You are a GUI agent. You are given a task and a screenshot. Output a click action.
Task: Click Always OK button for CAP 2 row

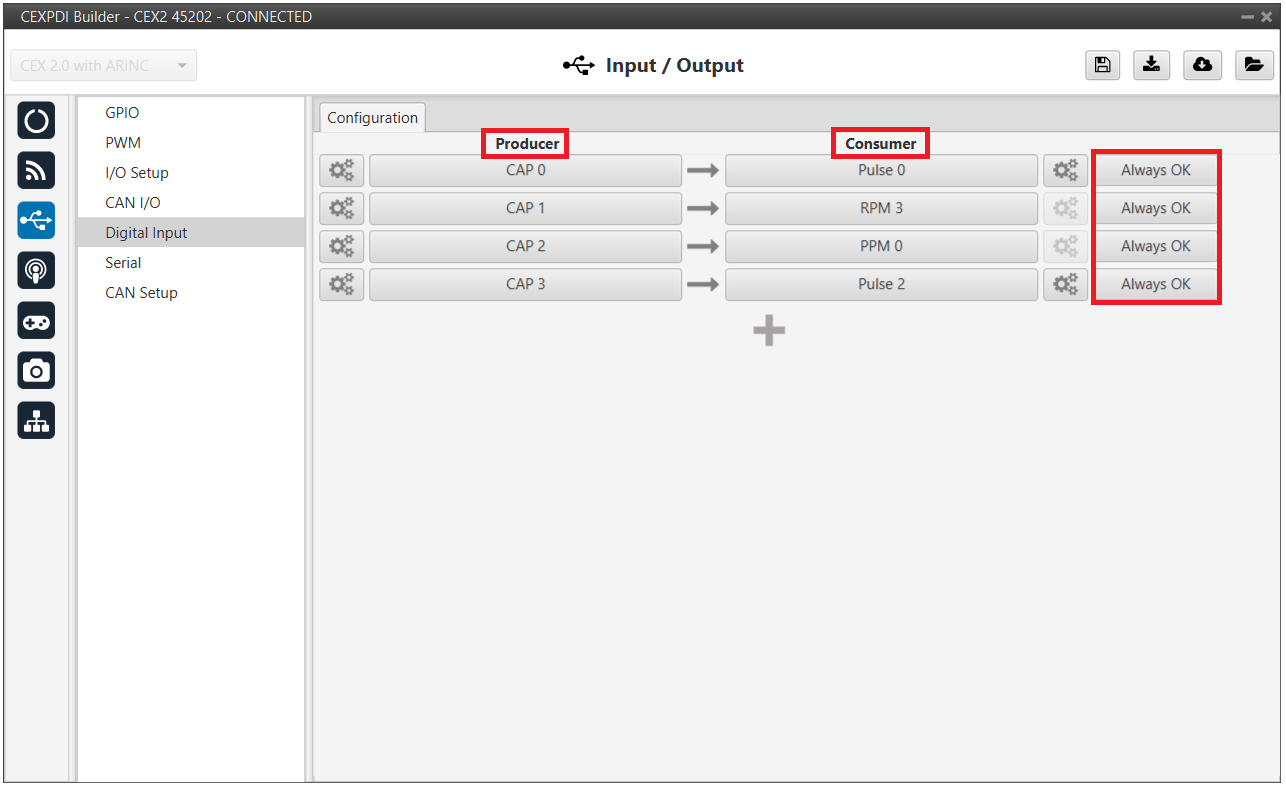pos(1155,247)
